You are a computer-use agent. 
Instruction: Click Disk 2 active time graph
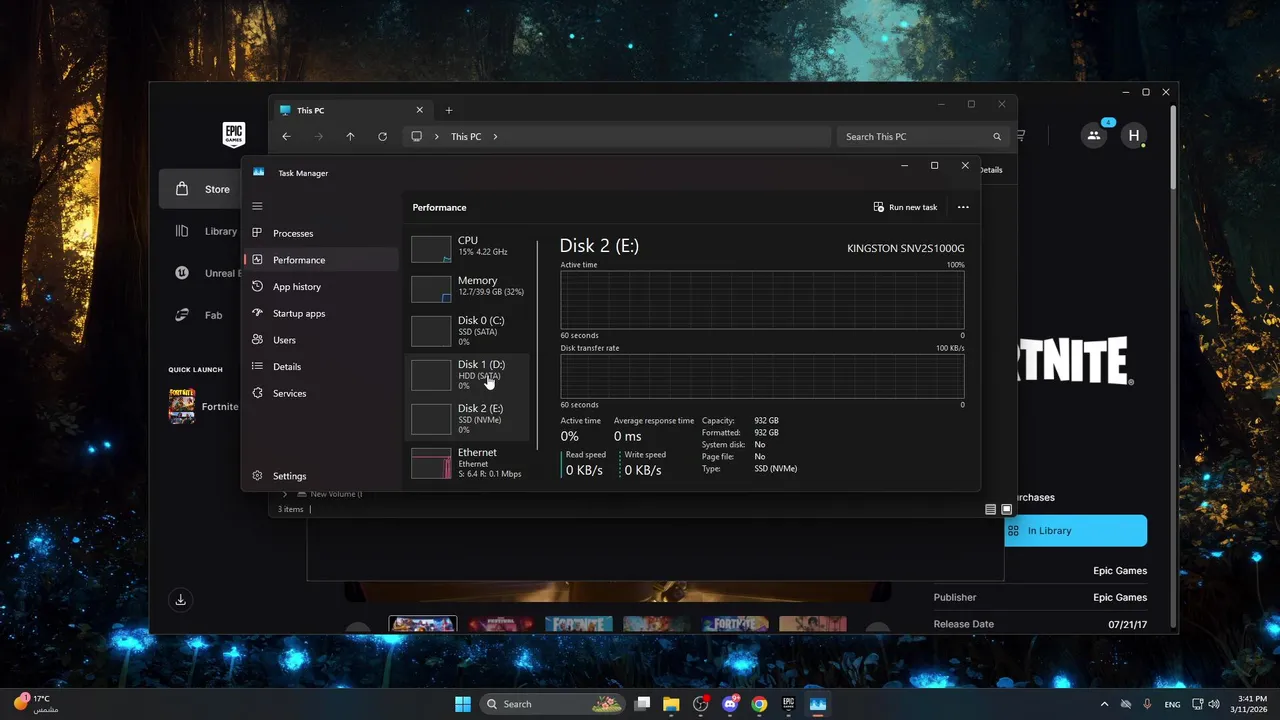point(762,300)
